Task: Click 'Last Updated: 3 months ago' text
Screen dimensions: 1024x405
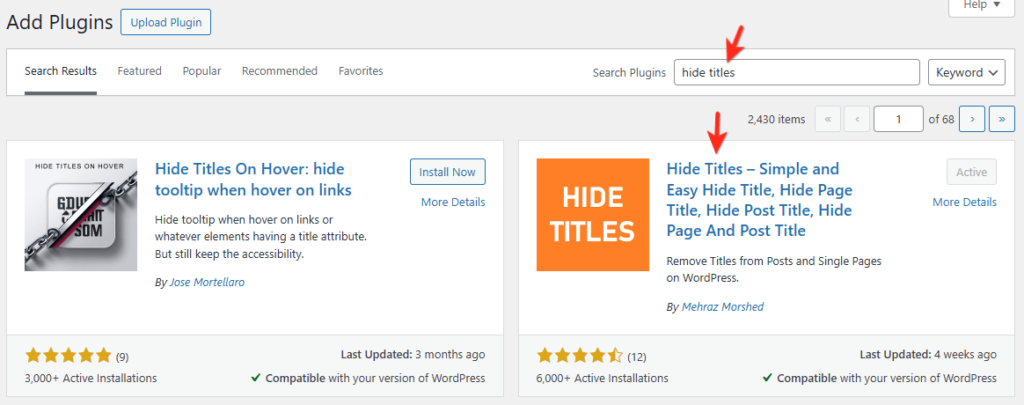Action: 413,355
